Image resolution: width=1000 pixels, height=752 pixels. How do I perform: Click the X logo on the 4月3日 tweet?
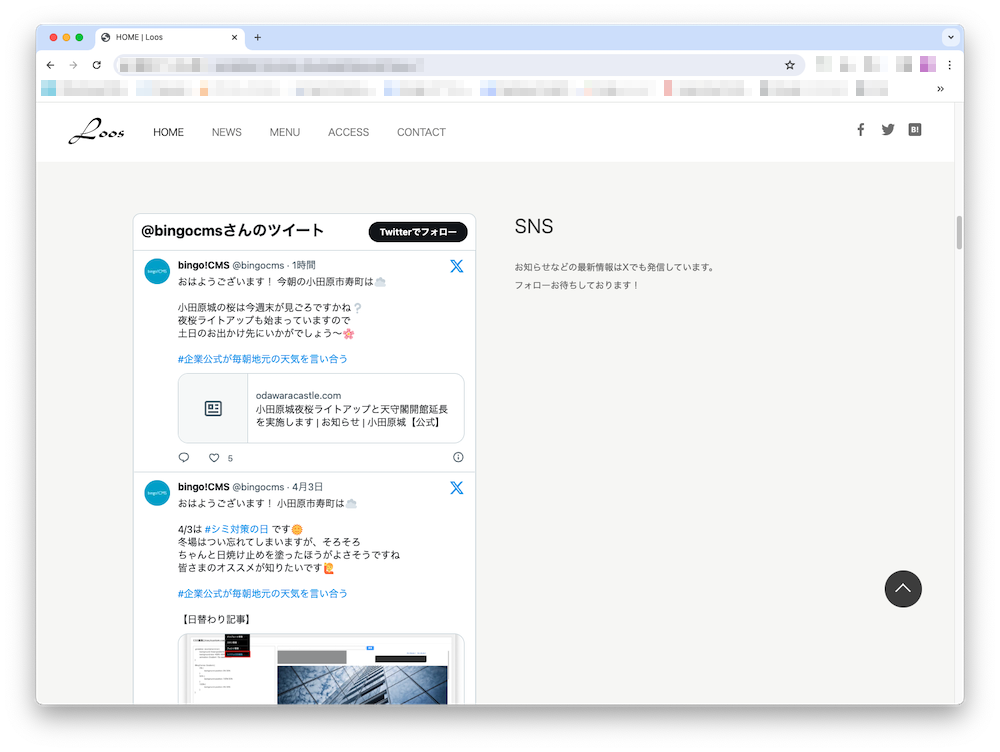[x=457, y=488]
